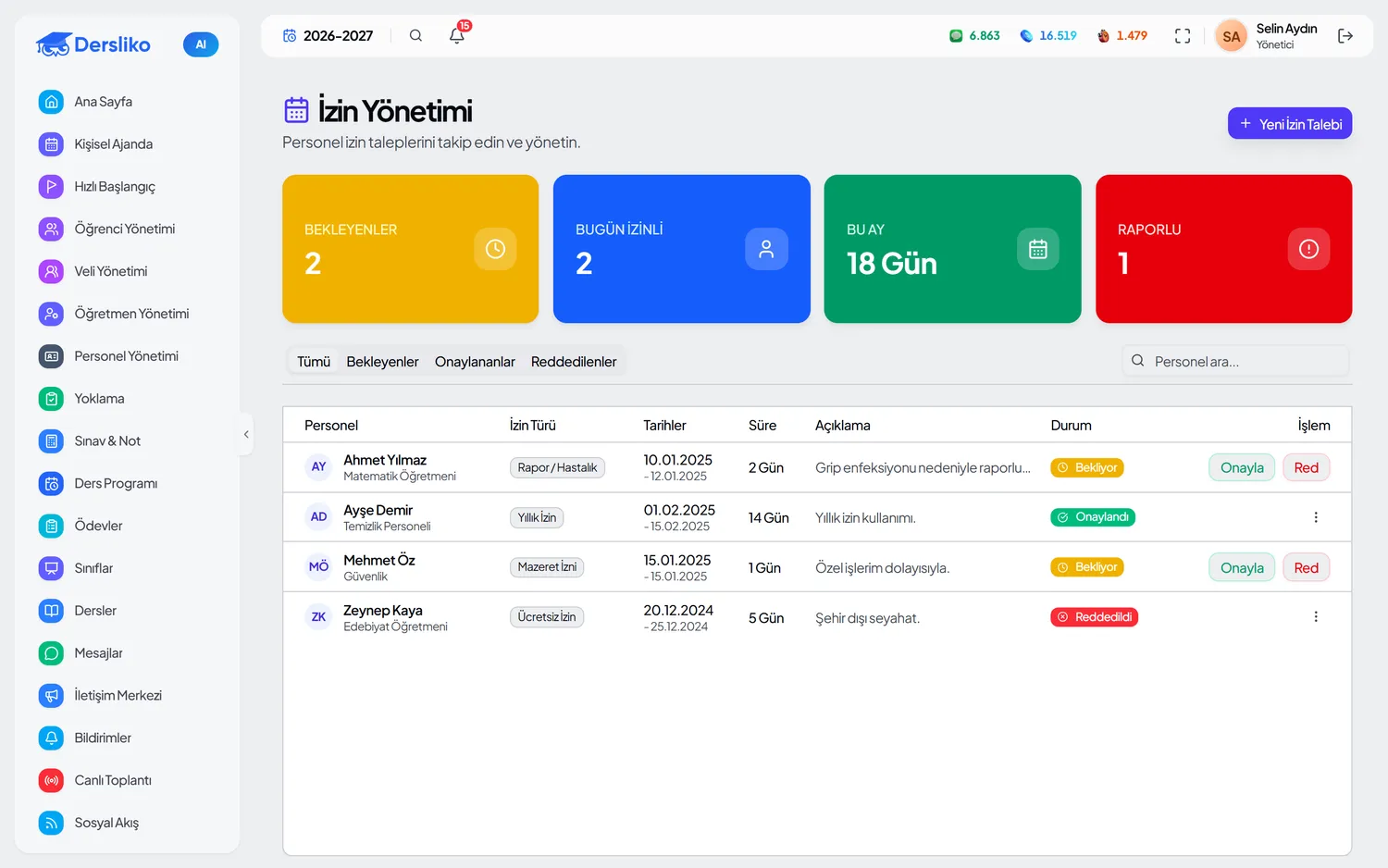The width and height of the screenshot is (1388, 868).
Task: Approve Ahmet Yılmaz leave with Onayla
Action: tap(1242, 468)
